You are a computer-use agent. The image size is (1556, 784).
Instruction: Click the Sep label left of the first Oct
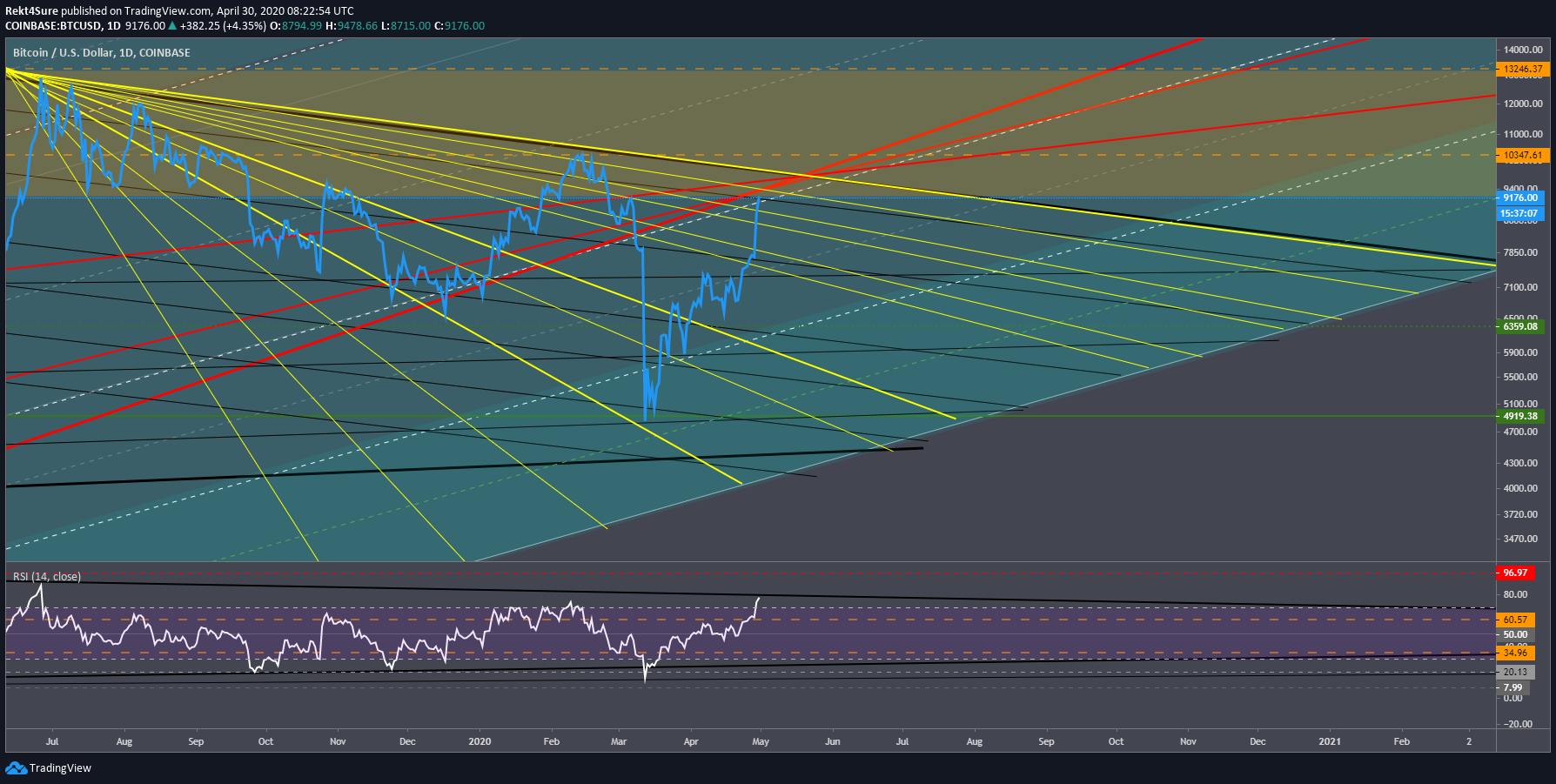(x=196, y=741)
